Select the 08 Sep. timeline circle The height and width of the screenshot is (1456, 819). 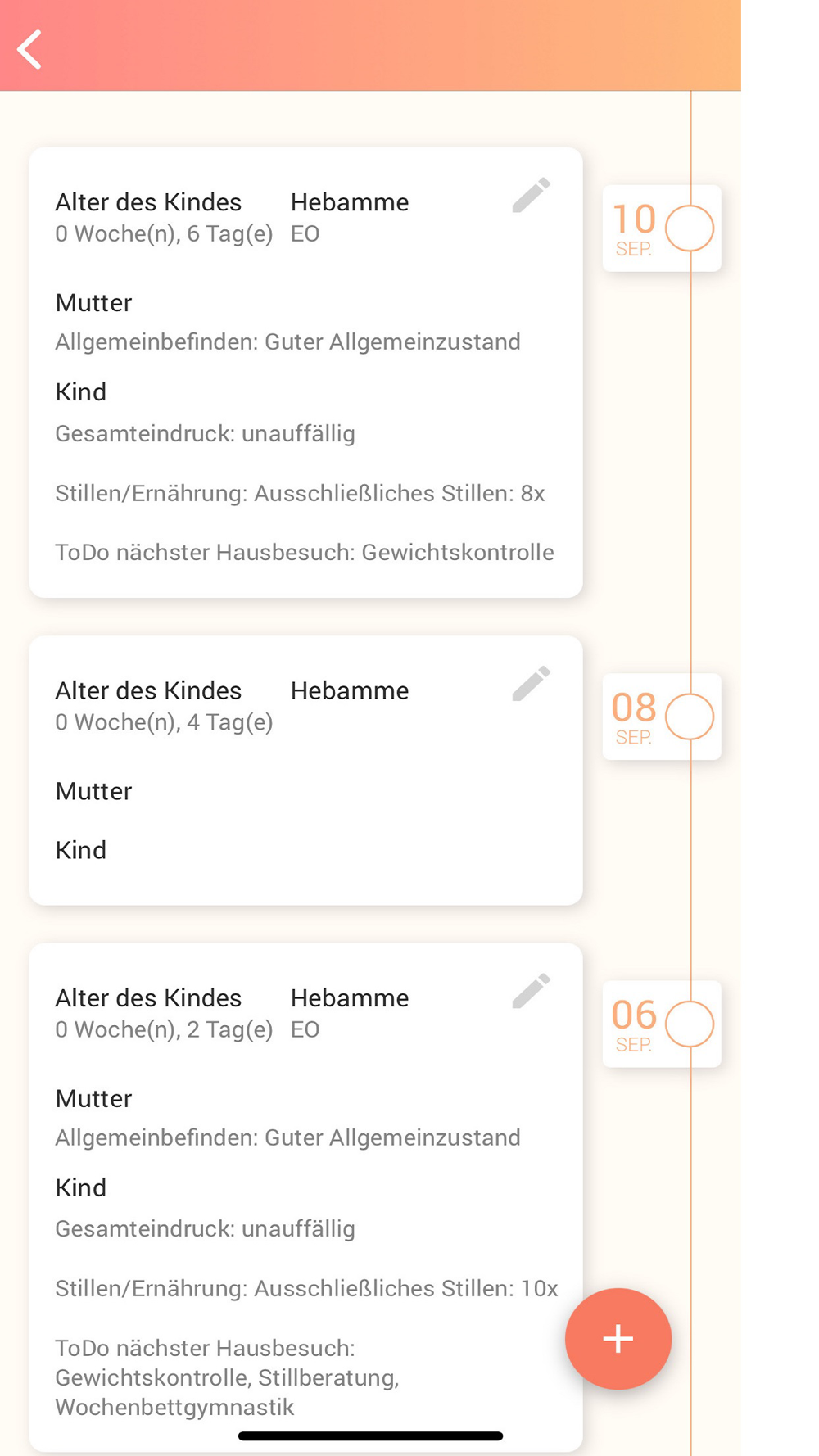pos(690,717)
